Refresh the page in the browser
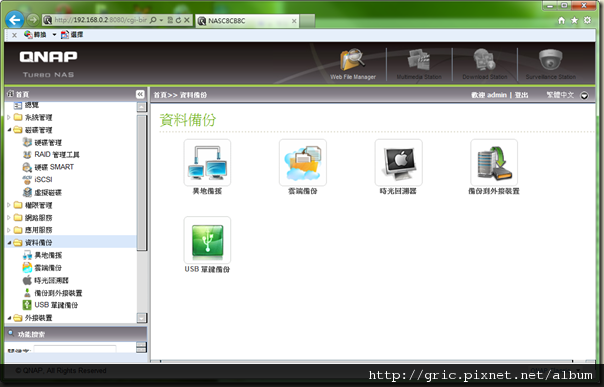 [178, 20]
